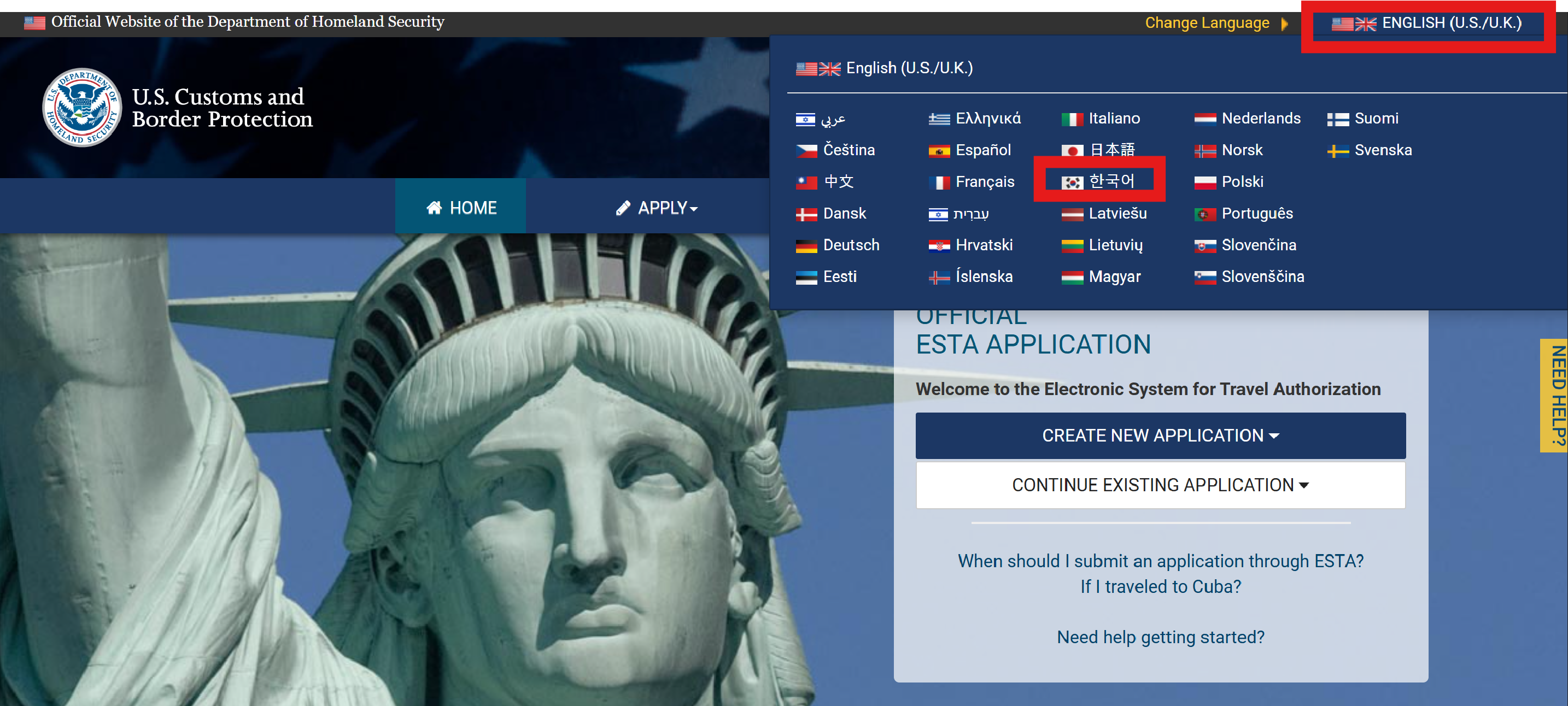
Task: Click the Portuguese flag icon
Action: (1204, 214)
